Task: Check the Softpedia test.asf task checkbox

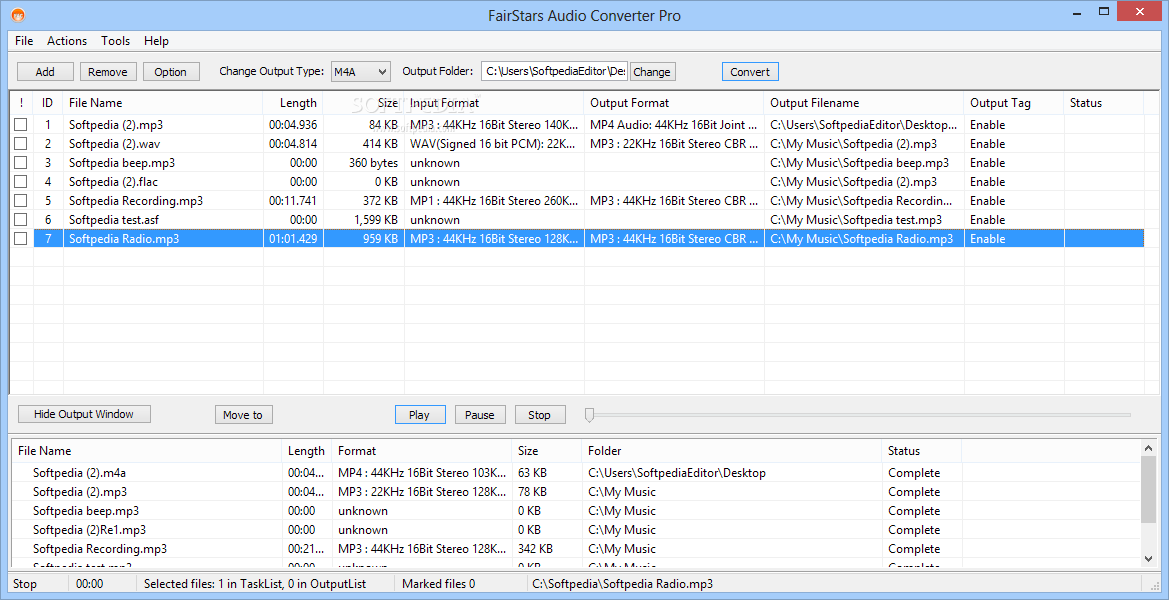Action: point(21,220)
